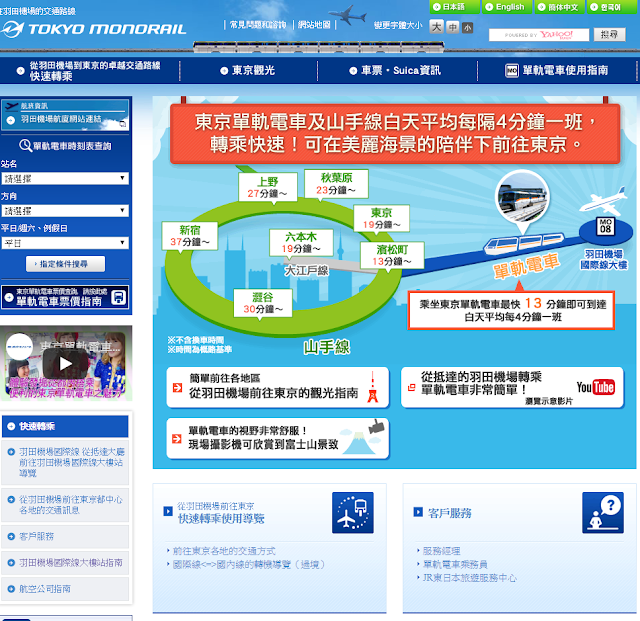640x621 pixels.
Task: Open 單軌電車乘務員 link
Action: click(455, 564)
